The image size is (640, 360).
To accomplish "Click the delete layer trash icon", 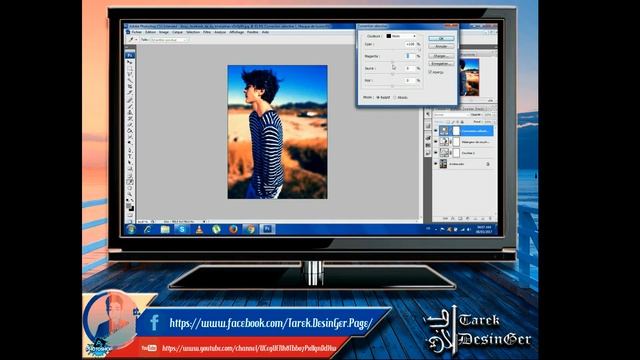I will coord(490,219).
